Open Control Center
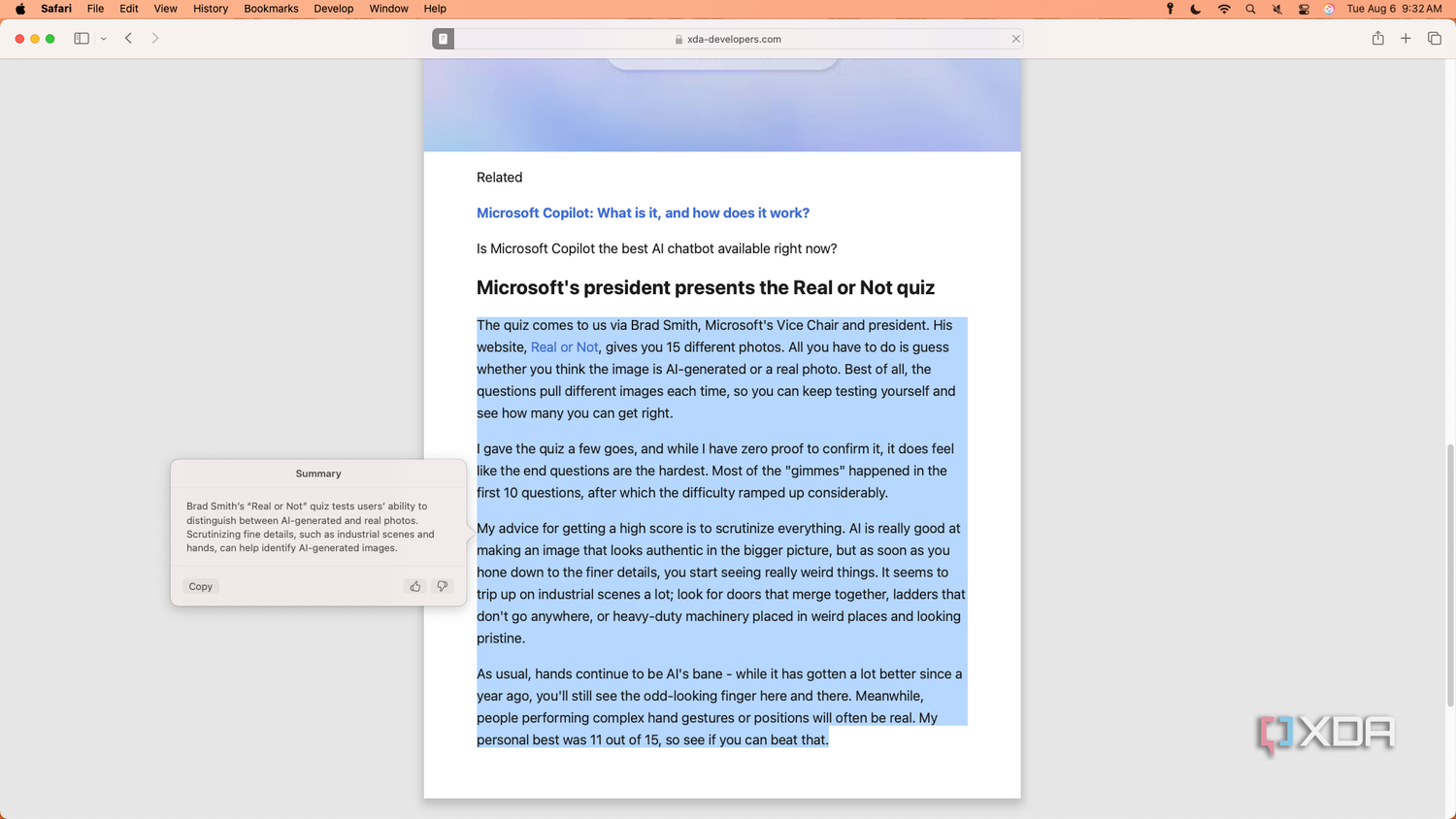 [x=1304, y=9]
